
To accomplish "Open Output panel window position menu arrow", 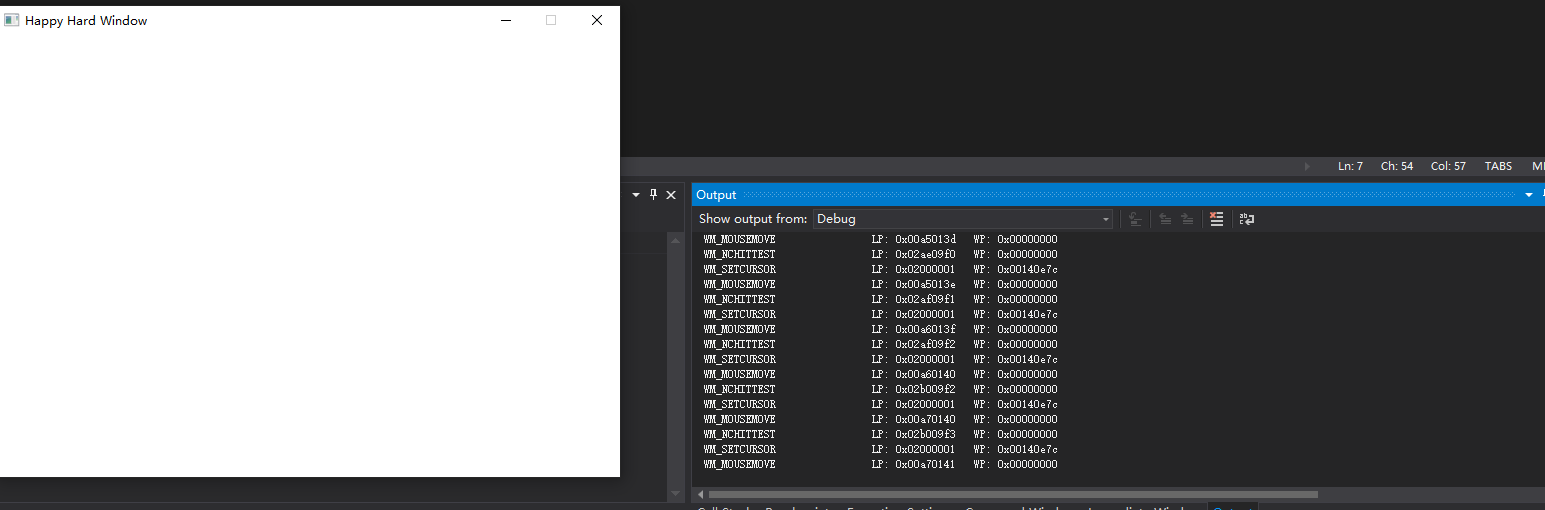I will tap(1529, 195).
